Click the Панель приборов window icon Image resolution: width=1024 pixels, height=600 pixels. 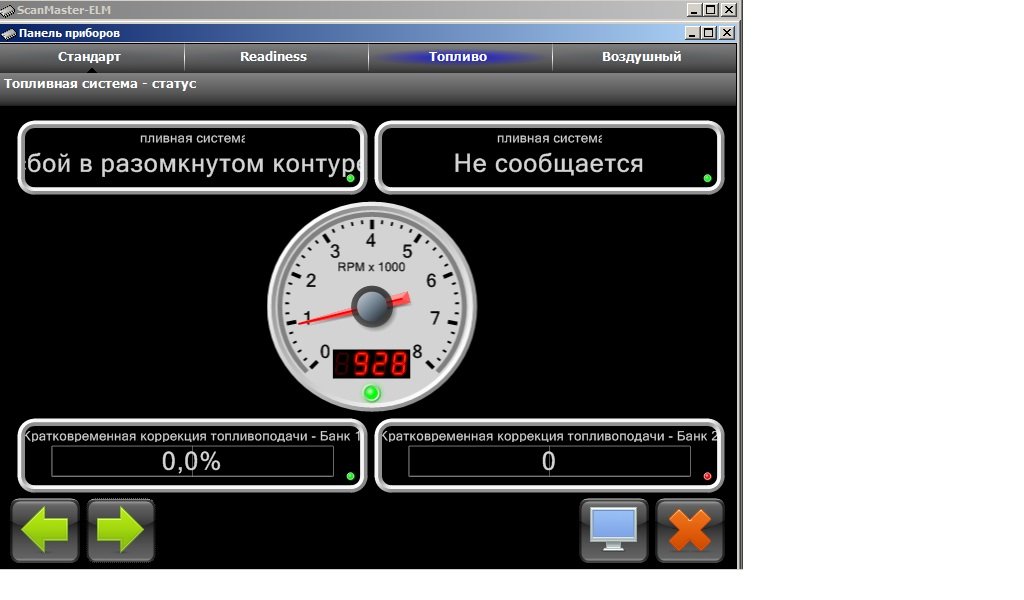click(8, 33)
